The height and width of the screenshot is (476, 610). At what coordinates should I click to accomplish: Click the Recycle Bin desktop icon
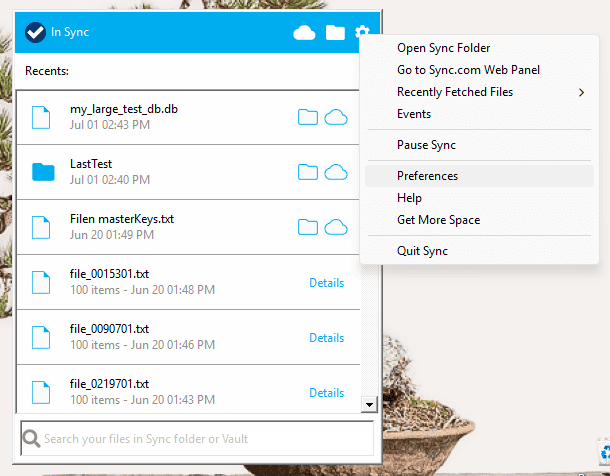(604, 452)
